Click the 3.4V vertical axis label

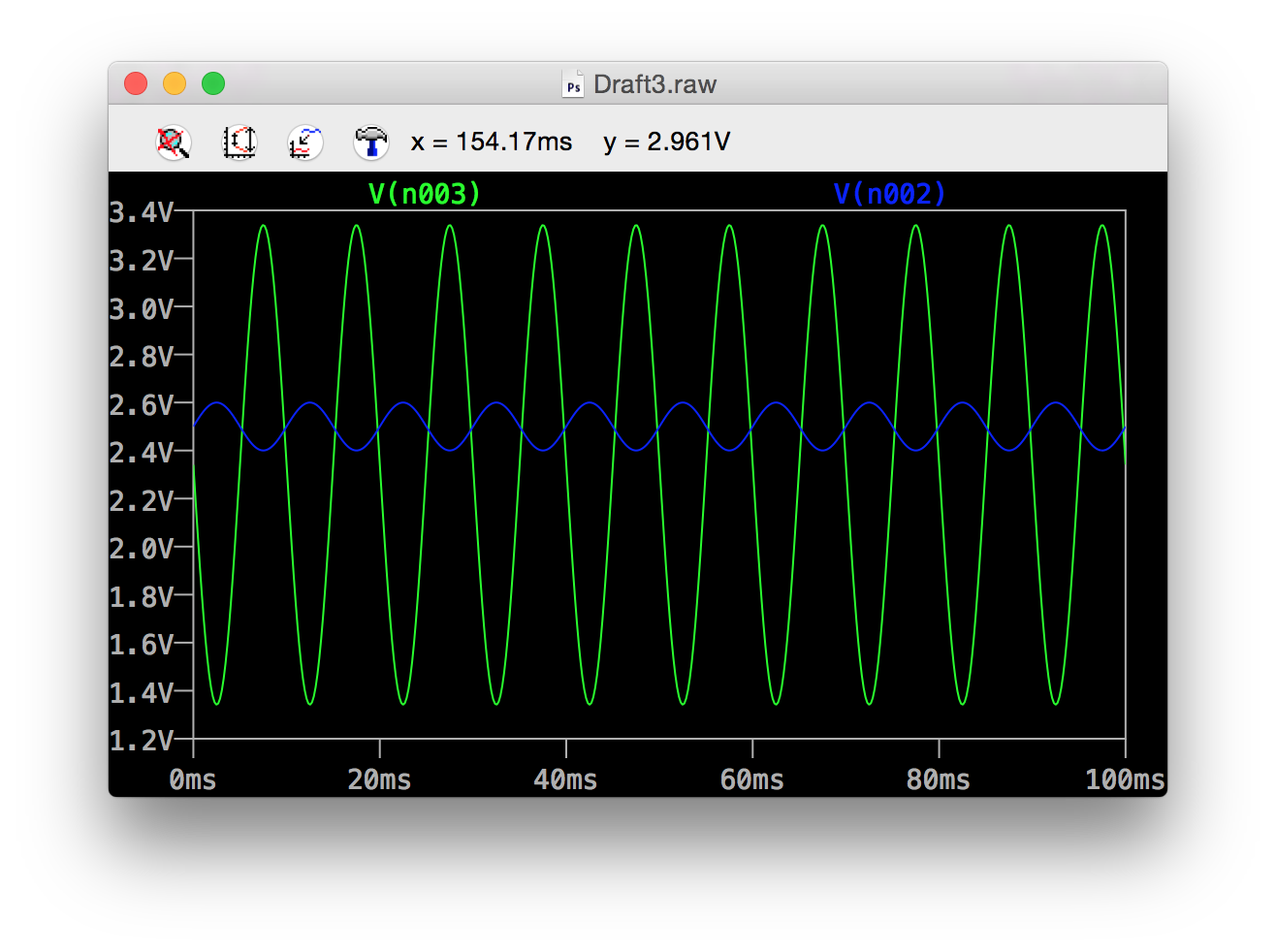[x=141, y=212]
